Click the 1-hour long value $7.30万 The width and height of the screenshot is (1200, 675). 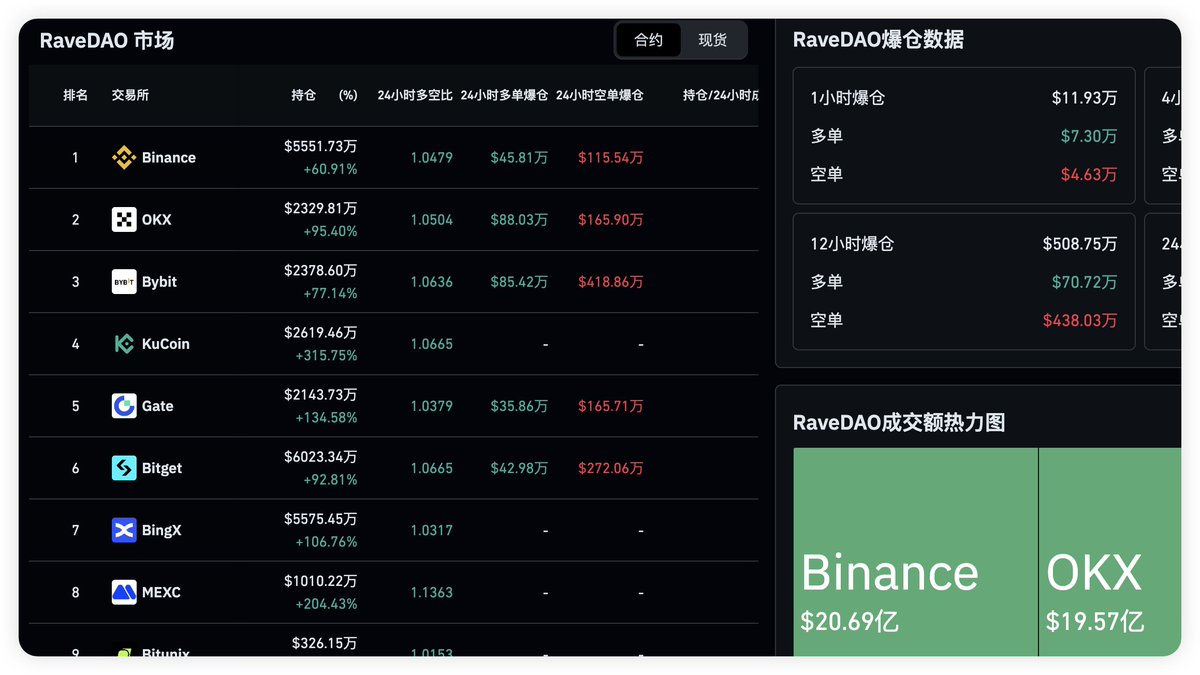[1089, 136]
